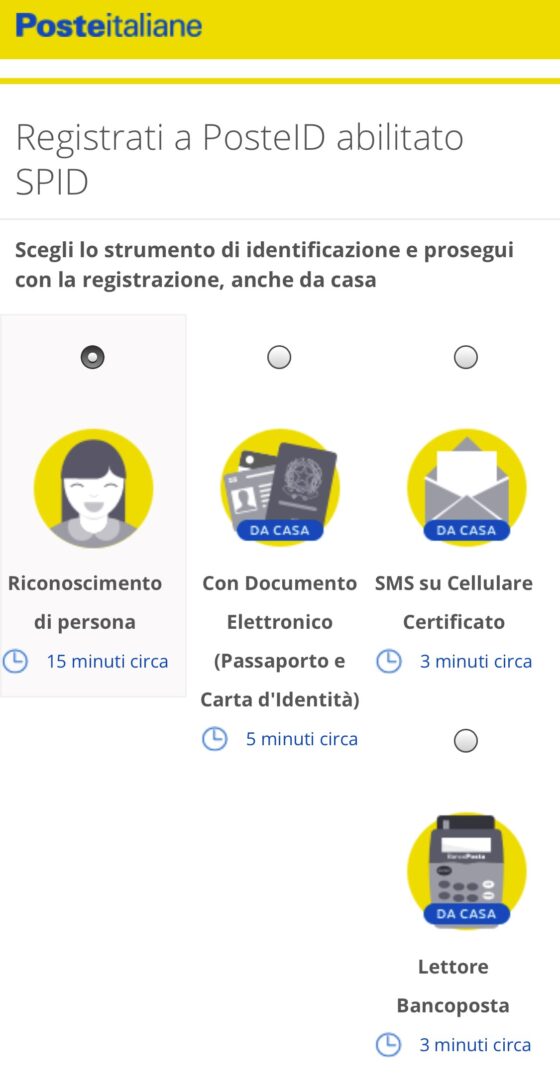Screen dimensions: 560x1080
Task: Click DA CASA badge on passport icon
Action: (280, 530)
